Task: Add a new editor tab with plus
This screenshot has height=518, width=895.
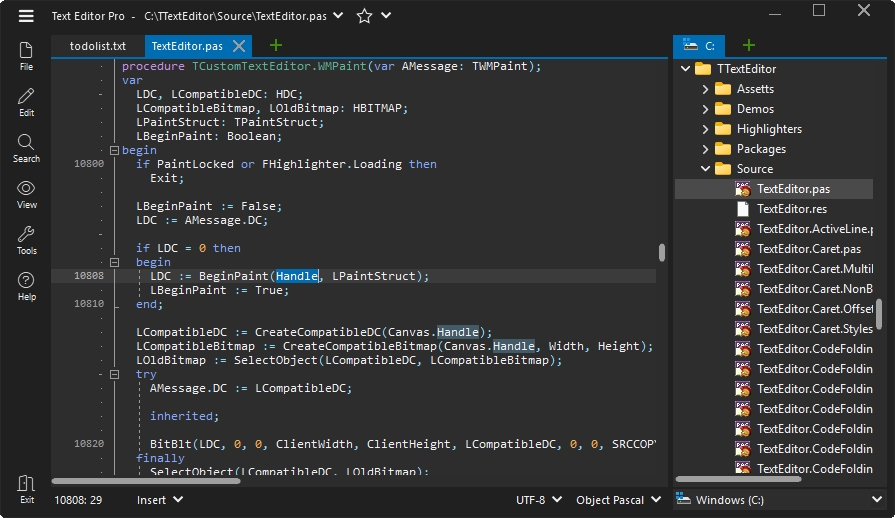Action: click(276, 46)
